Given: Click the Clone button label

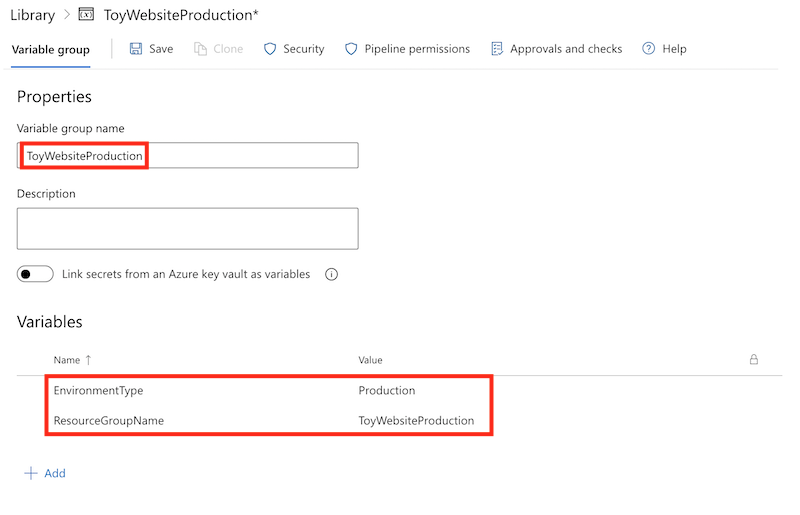Looking at the screenshot, I should pyautogui.click(x=228, y=49).
